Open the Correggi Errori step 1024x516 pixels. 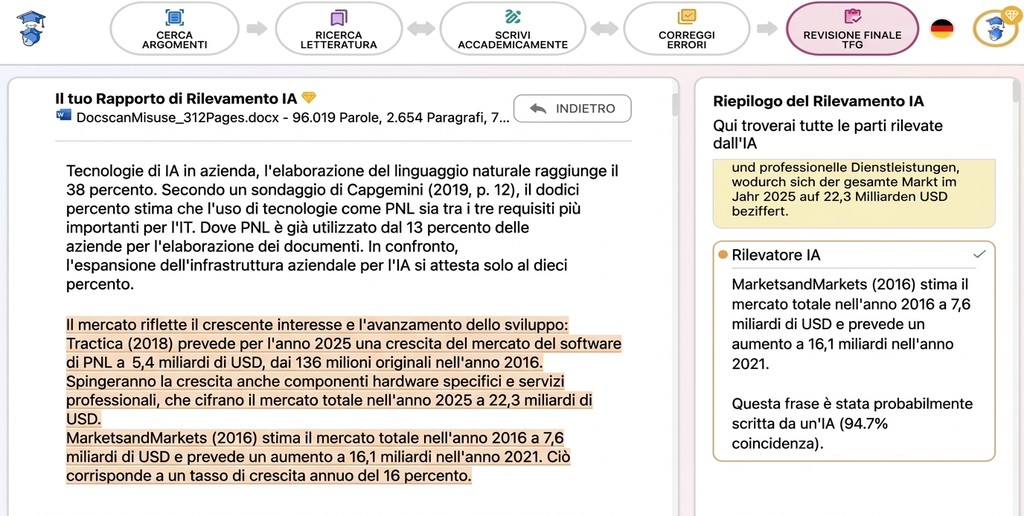686,29
